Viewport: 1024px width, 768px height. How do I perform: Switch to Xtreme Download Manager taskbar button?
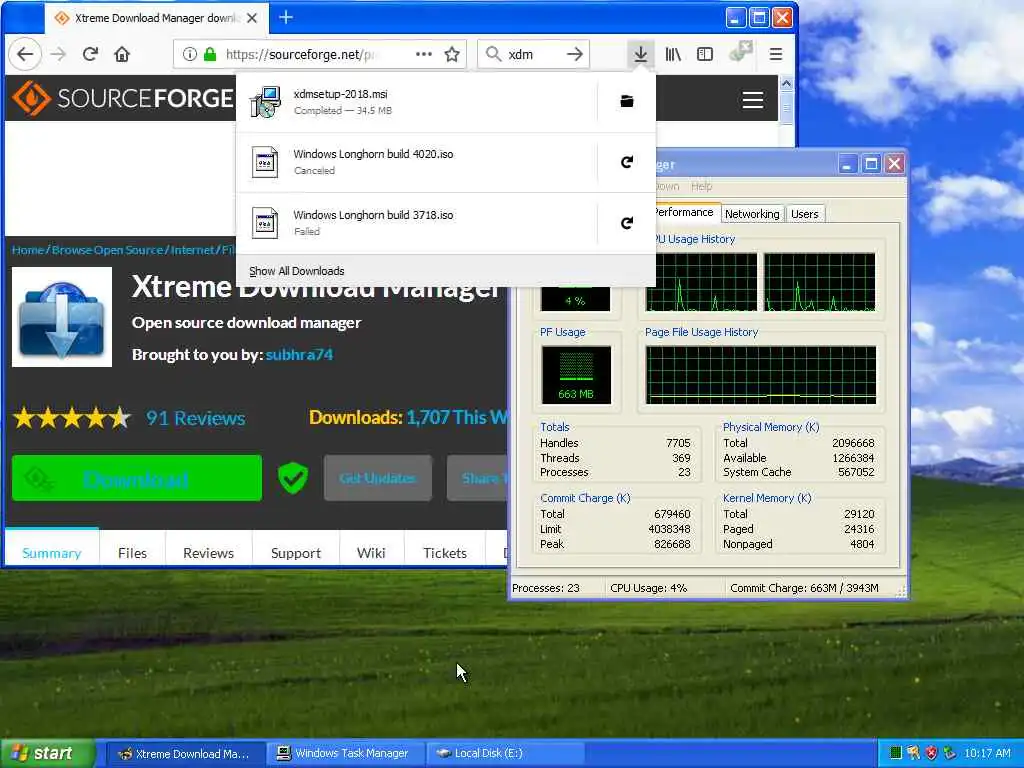[x=185, y=754]
